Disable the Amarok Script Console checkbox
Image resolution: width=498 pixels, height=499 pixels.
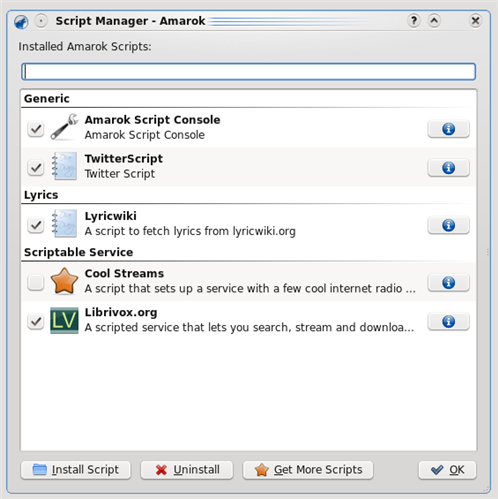coord(36,128)
